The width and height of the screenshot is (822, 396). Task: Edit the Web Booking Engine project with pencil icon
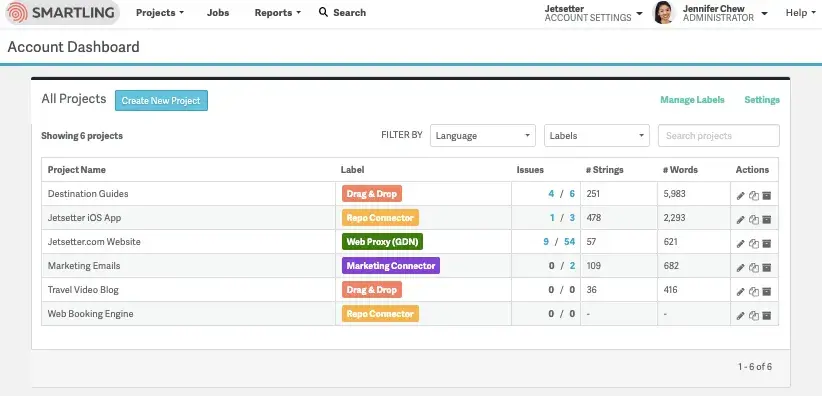pos(740,316)
